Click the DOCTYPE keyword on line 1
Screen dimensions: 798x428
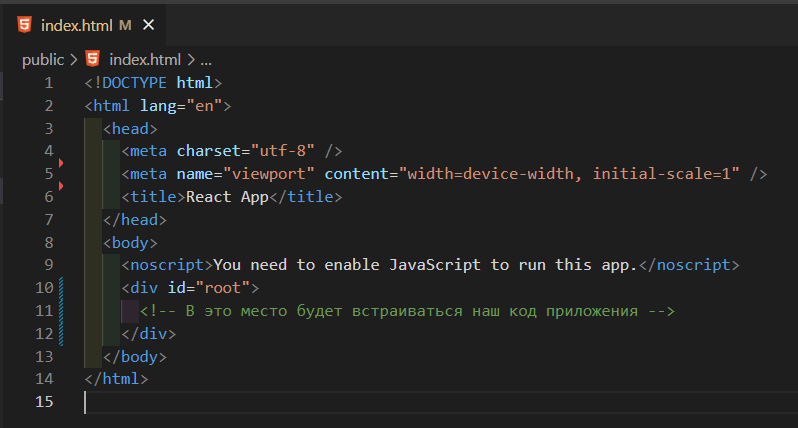coord(134,82)
